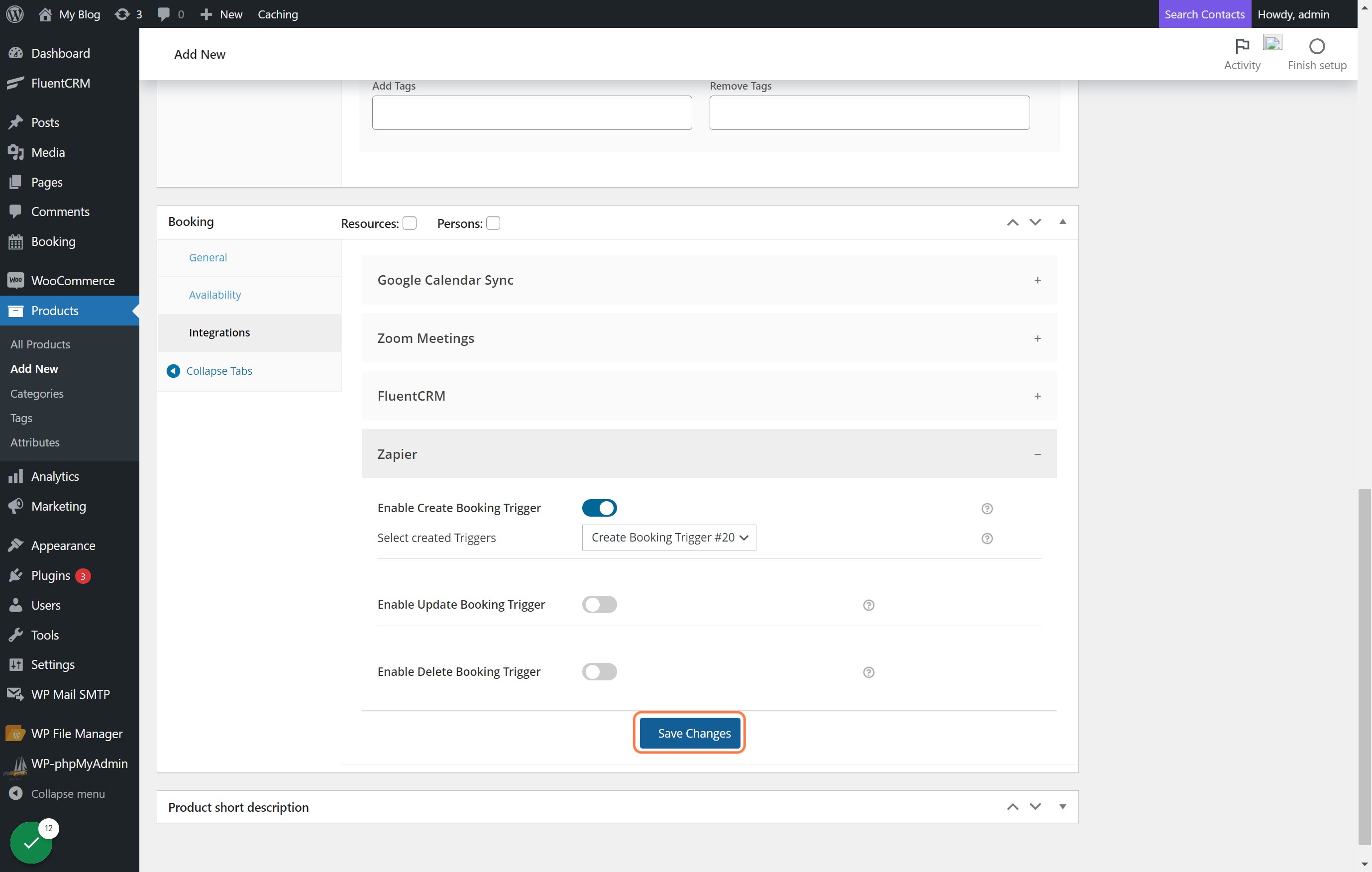Open the Activity flag icon

1242,46
